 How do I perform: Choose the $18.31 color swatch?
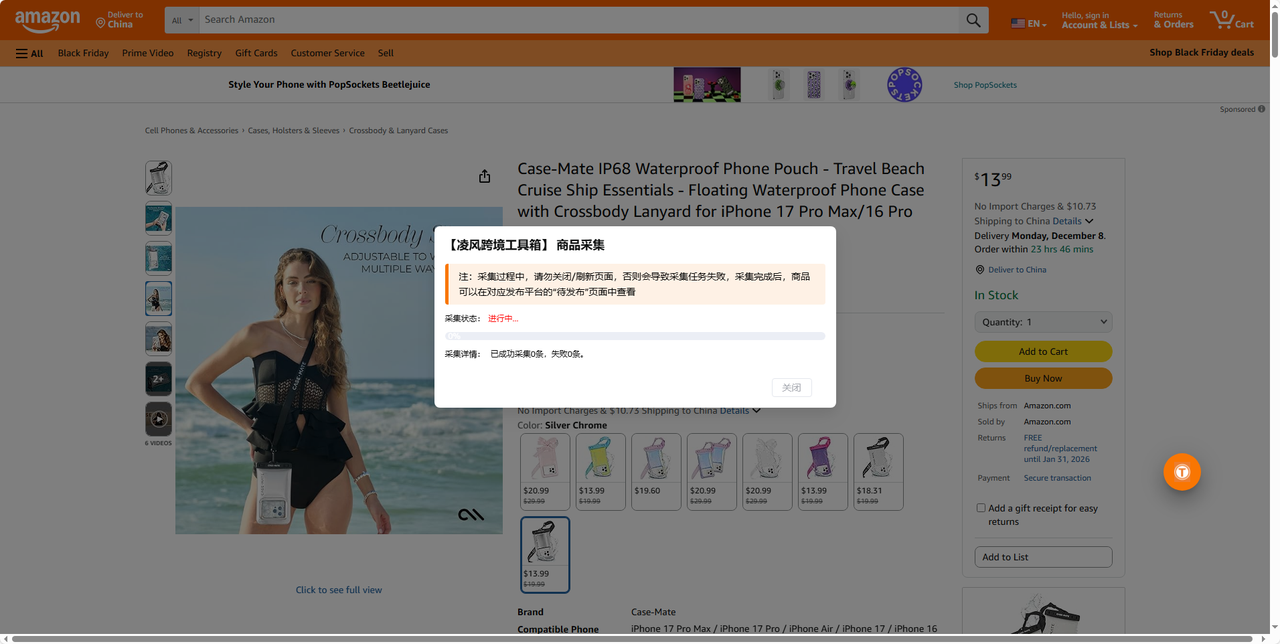click(878, 471)
